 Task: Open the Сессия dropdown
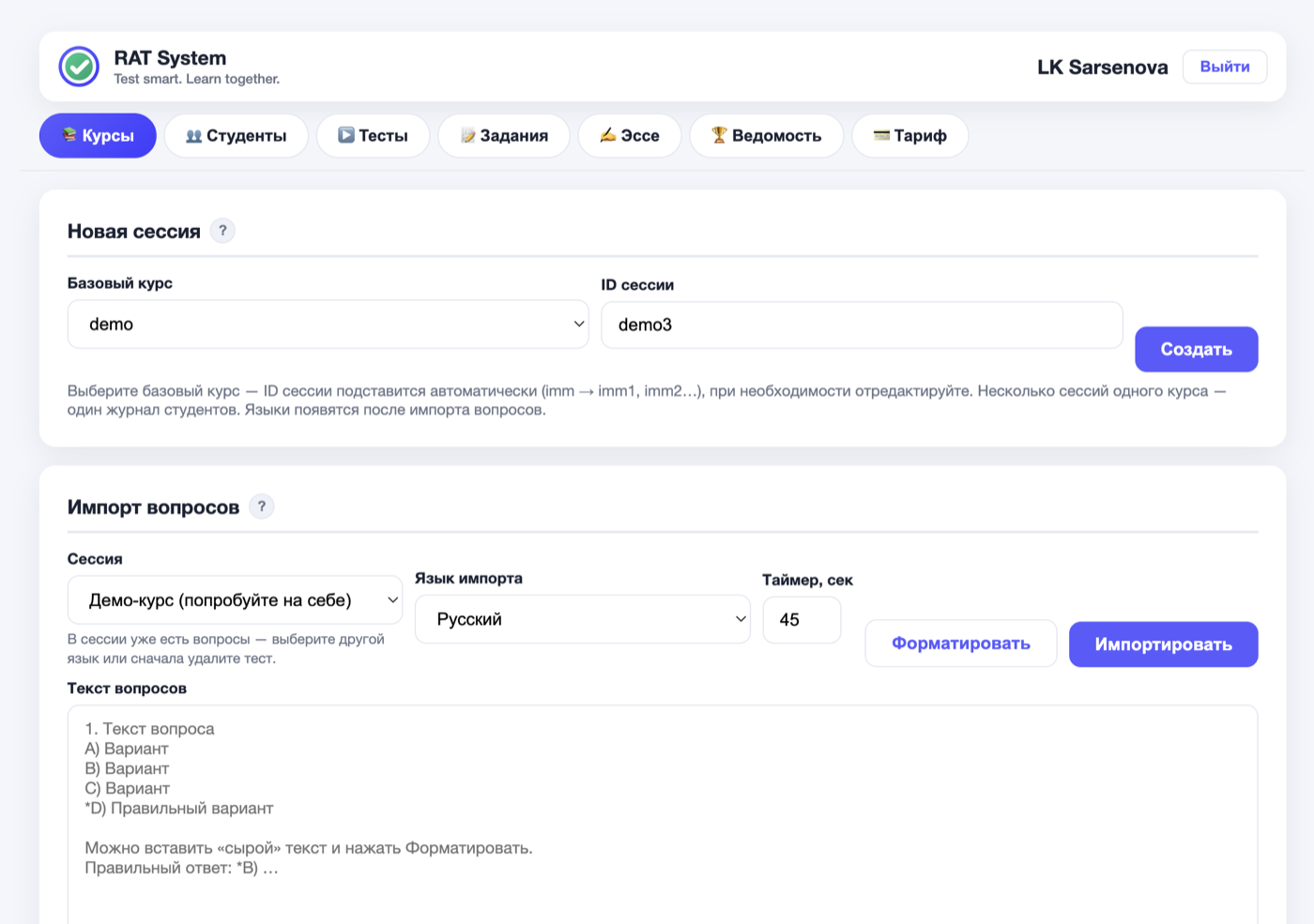pos(235,600)
